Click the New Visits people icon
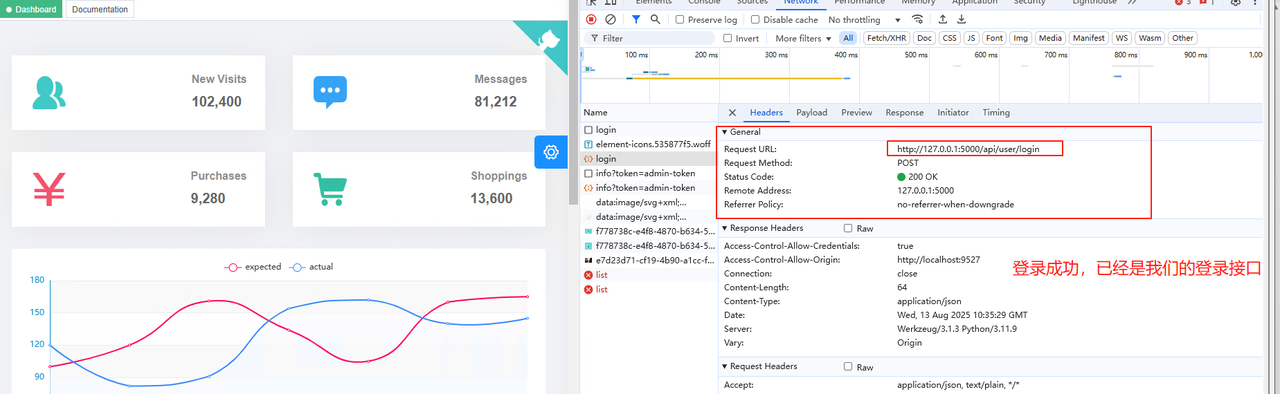 click(49, 92)
